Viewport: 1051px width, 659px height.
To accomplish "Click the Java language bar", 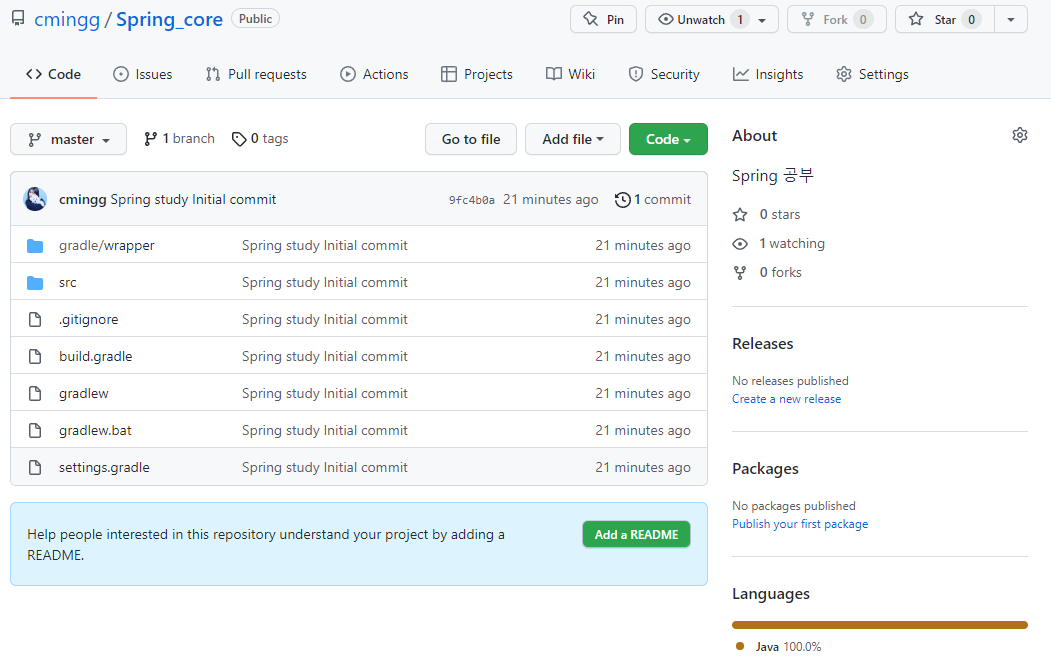I will pyautogui.click(x=879, y=625).
